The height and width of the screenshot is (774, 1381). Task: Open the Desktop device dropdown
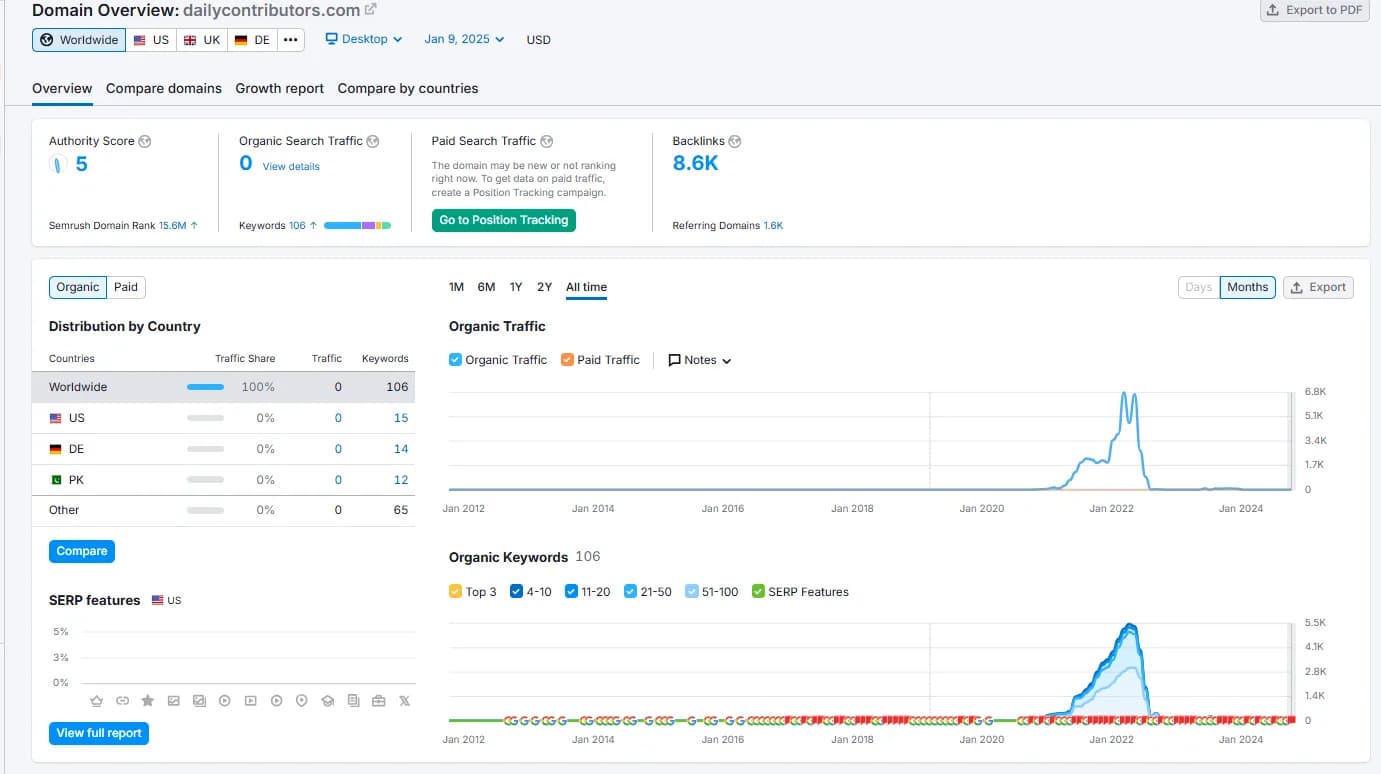tap(364, 39)
